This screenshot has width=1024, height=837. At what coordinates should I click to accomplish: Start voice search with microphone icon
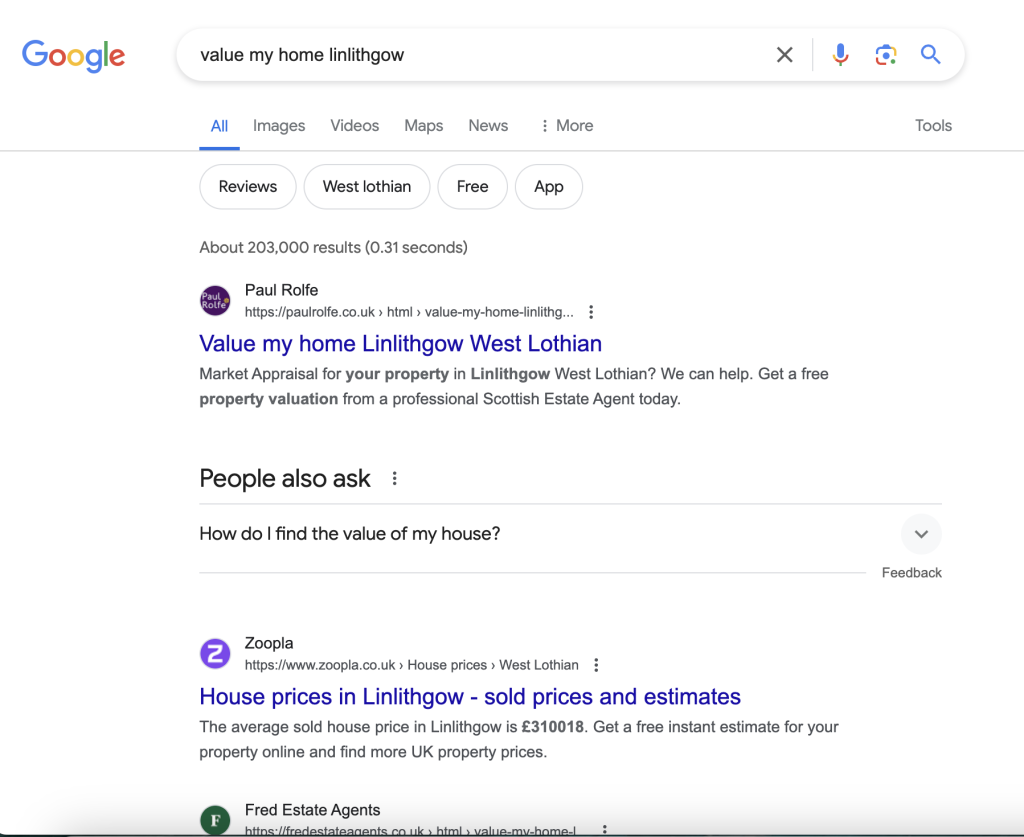click(x=841, y=55)
